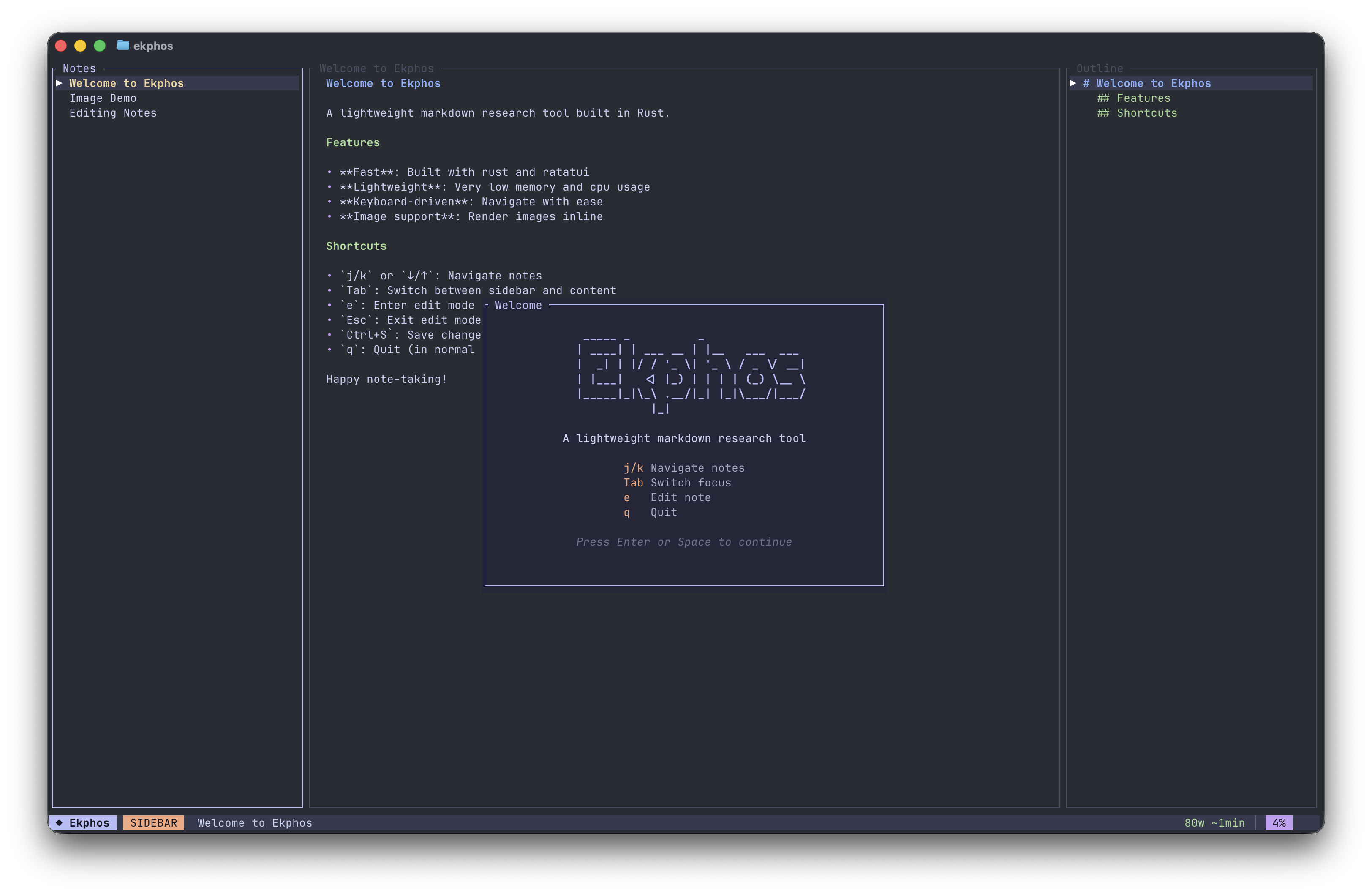Click the "80w ~1min" reading time display
The width and height of the screenshot is (1372, 896).
point(1214,823)
